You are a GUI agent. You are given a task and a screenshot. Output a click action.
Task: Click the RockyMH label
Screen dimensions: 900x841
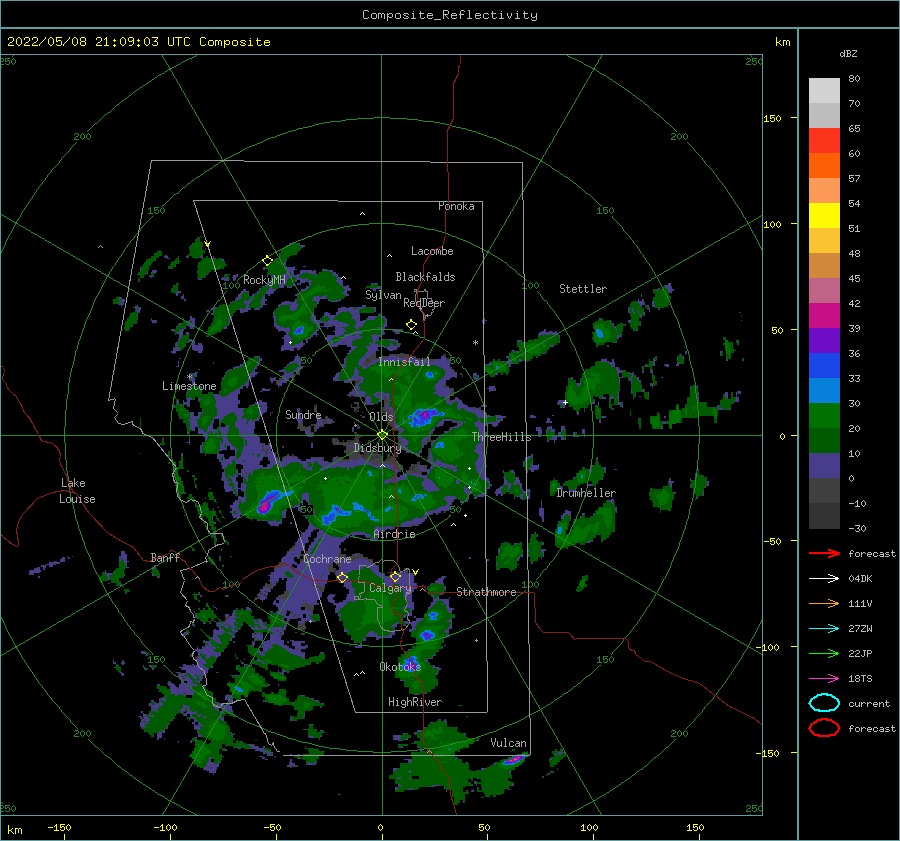[264, 280]
